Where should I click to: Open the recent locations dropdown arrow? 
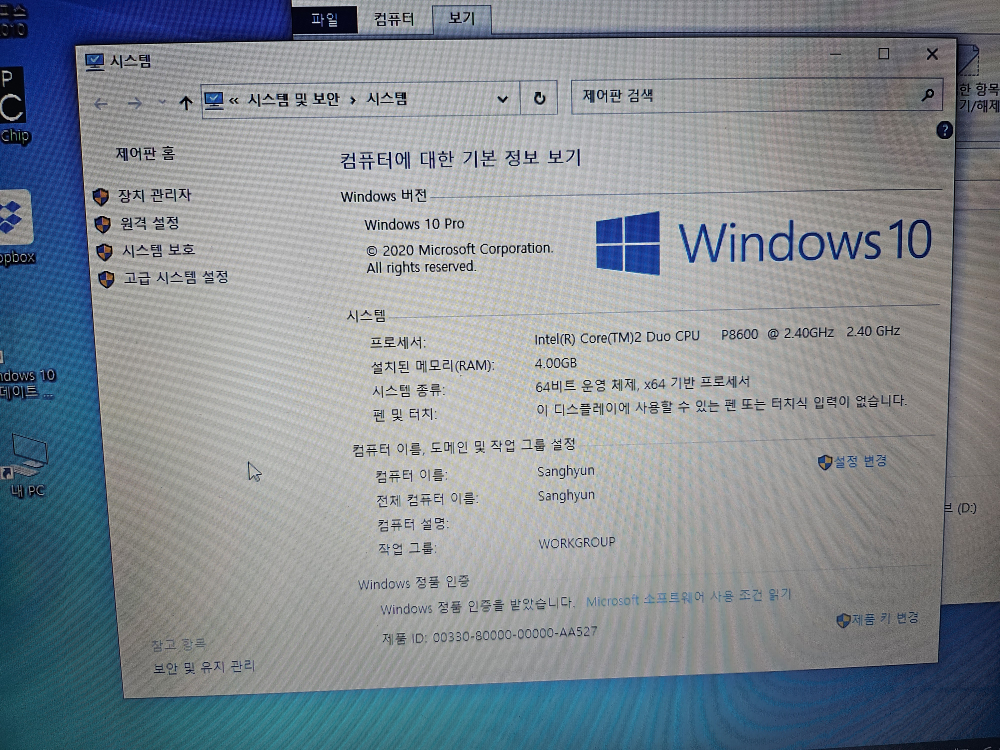pos(162,102)
